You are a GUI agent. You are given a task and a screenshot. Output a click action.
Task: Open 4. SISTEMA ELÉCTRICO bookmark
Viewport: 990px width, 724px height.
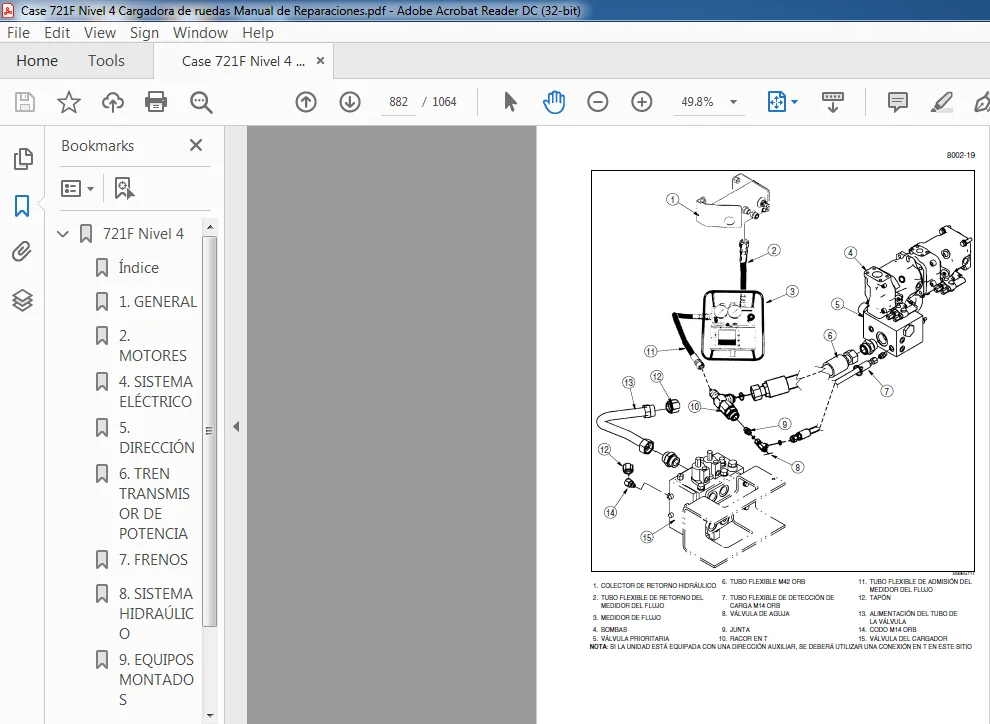tap(155, 391)
